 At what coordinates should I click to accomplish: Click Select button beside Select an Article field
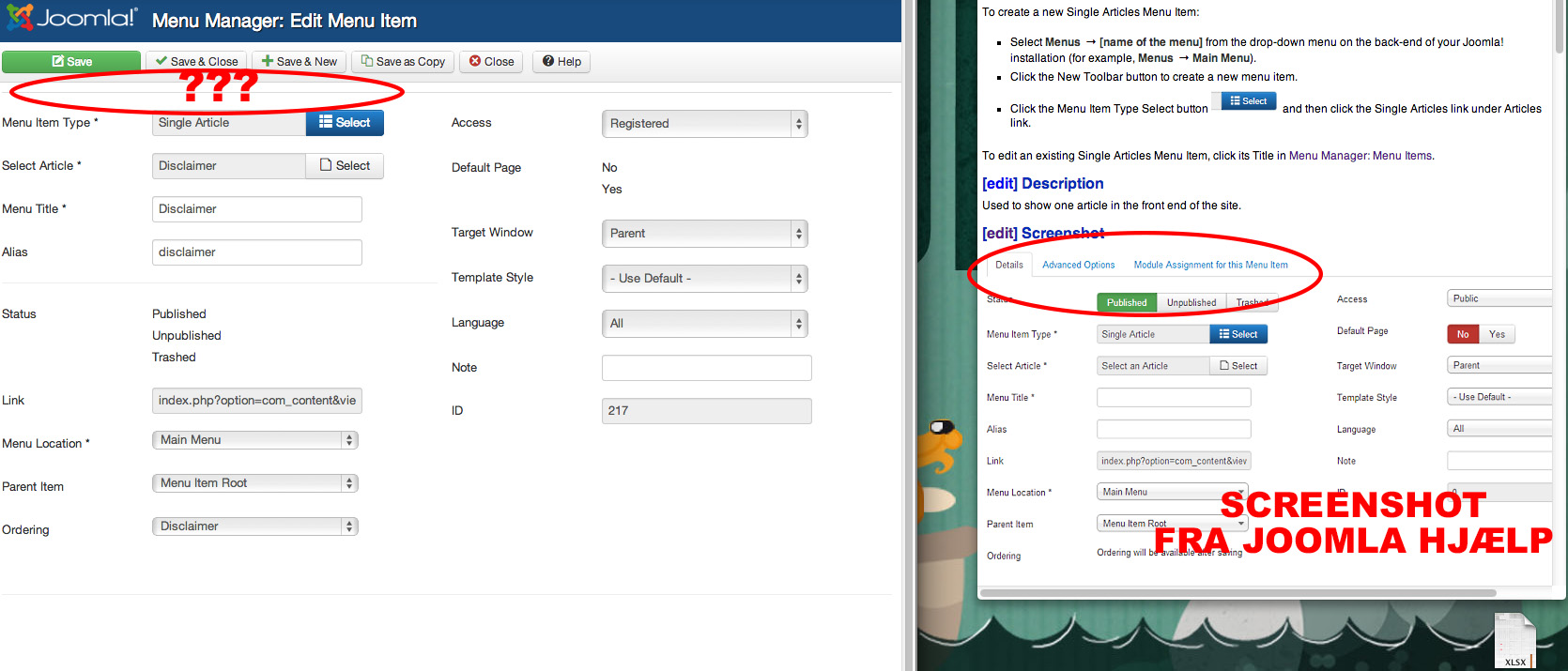click(1238, 366)
